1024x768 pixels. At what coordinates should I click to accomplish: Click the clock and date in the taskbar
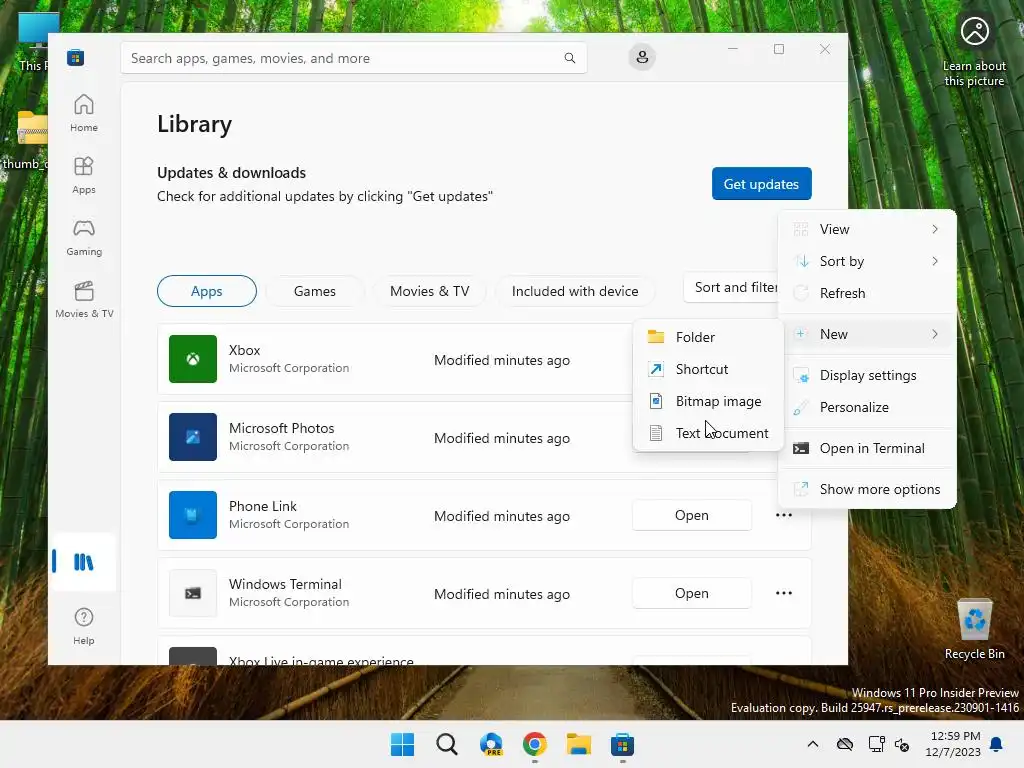point(953,744)
